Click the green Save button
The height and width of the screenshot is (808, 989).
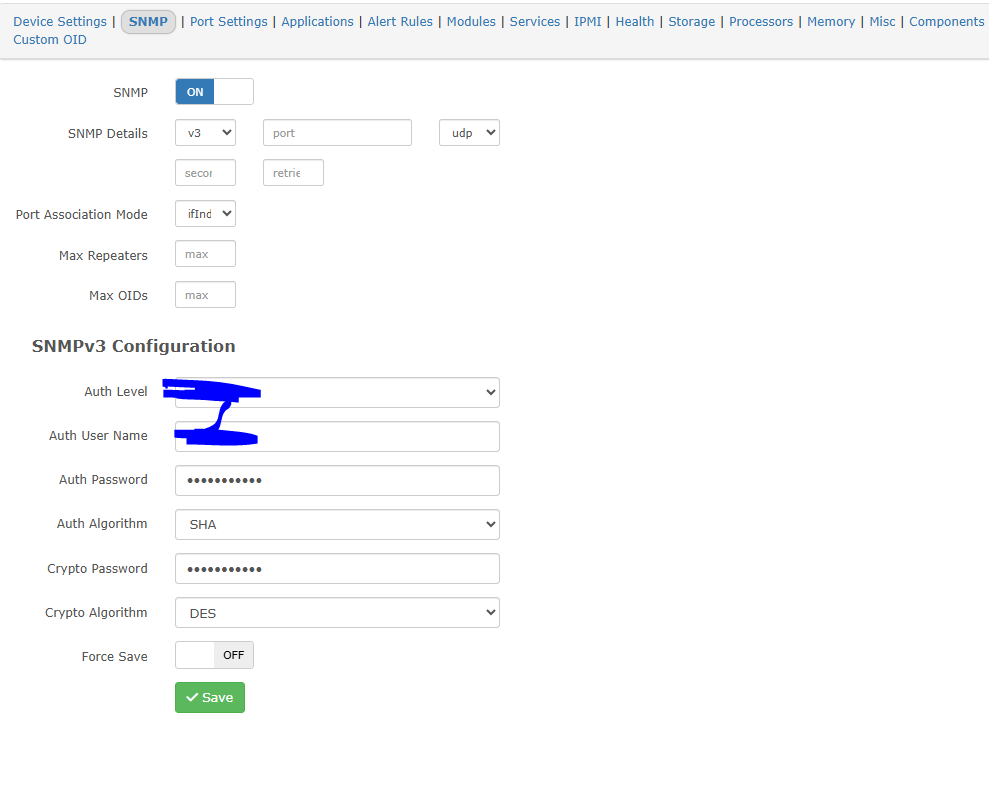point(210,698)
